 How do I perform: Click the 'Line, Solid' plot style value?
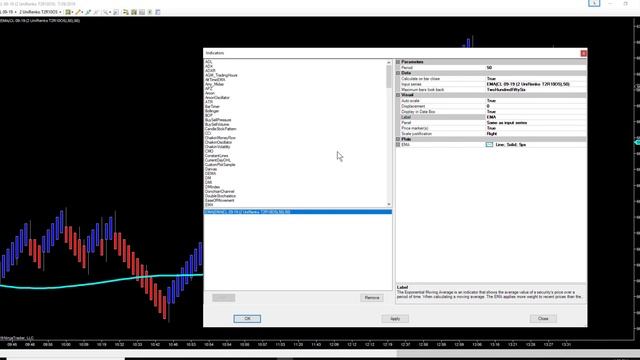[x=510, y=144]
